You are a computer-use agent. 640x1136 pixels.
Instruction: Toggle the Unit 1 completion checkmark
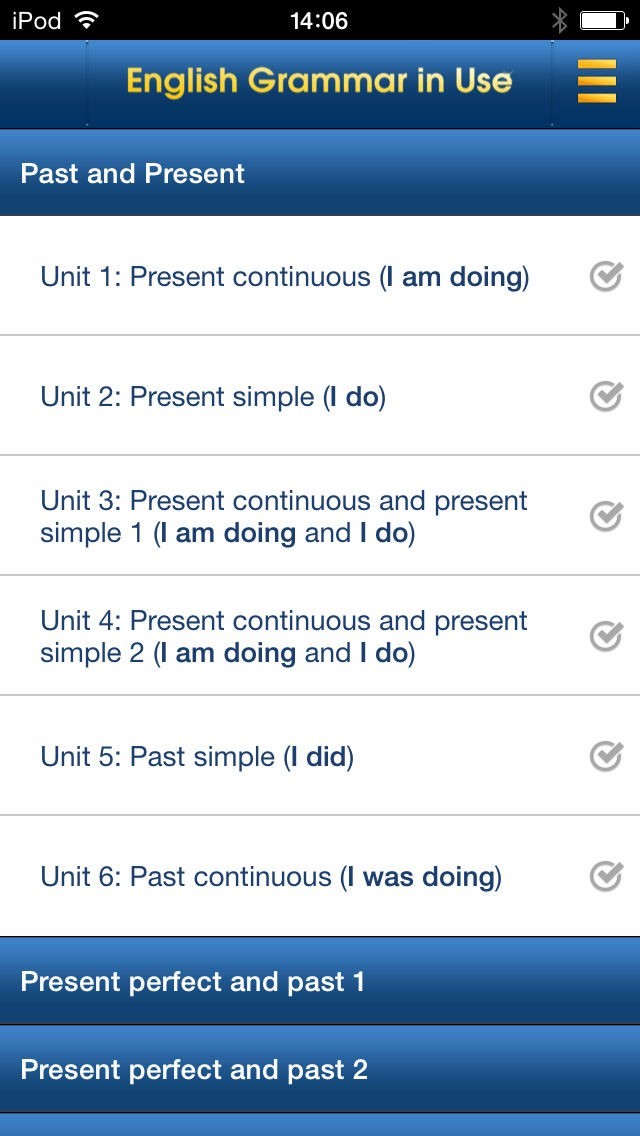(x=606, y=276)
